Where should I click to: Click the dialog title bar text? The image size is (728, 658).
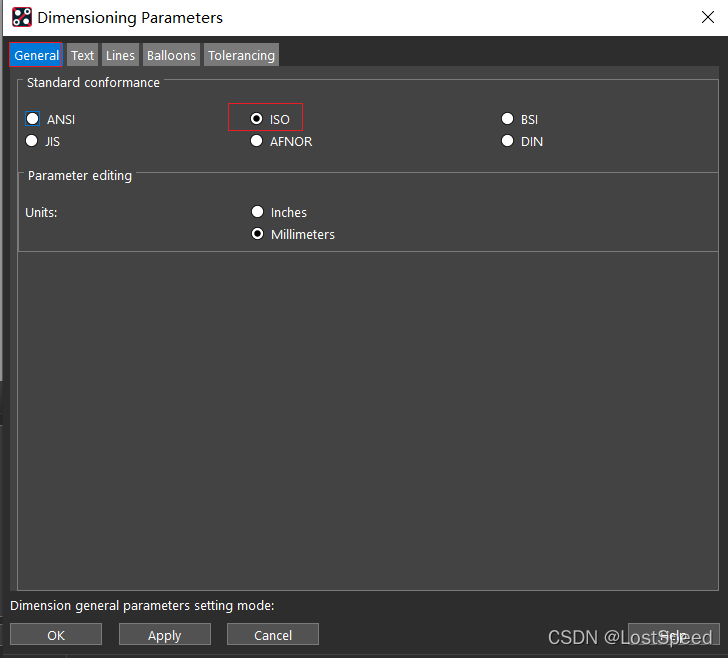130,17
